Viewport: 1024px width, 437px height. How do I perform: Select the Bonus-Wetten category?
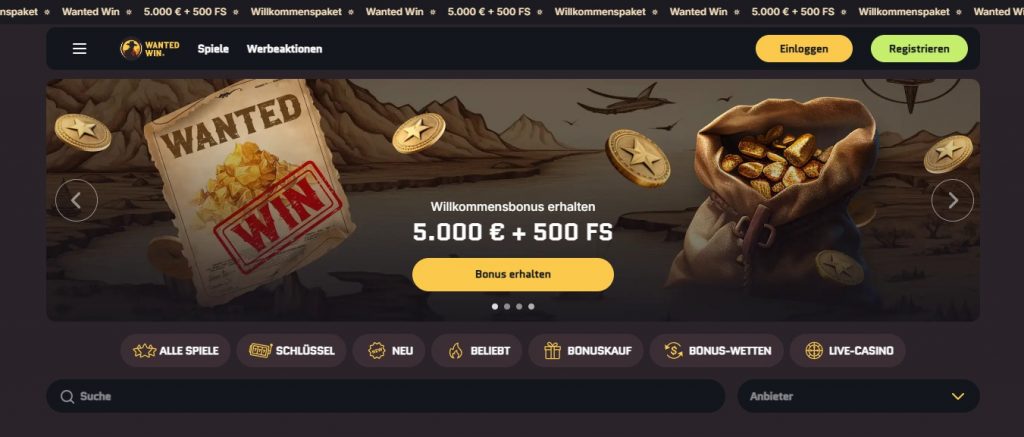716,351
